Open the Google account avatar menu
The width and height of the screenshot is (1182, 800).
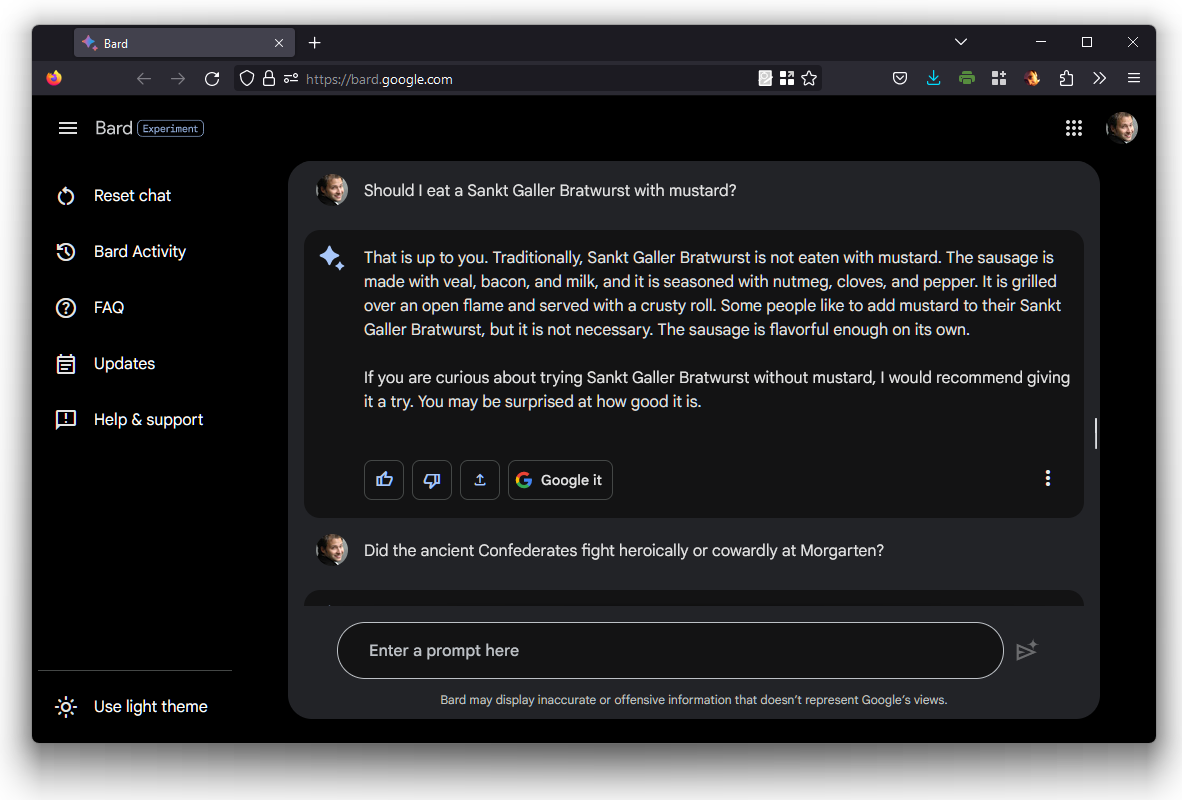click(x=1122, y=128)
